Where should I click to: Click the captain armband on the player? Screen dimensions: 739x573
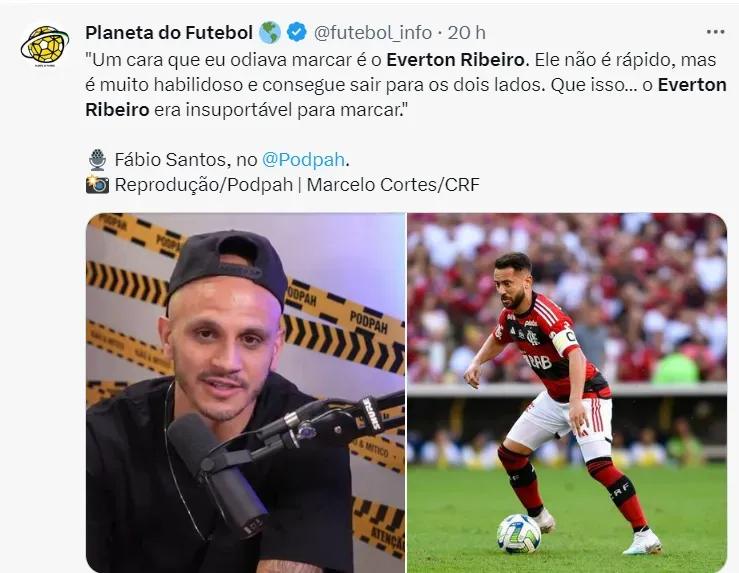click(x=566, y=343)
